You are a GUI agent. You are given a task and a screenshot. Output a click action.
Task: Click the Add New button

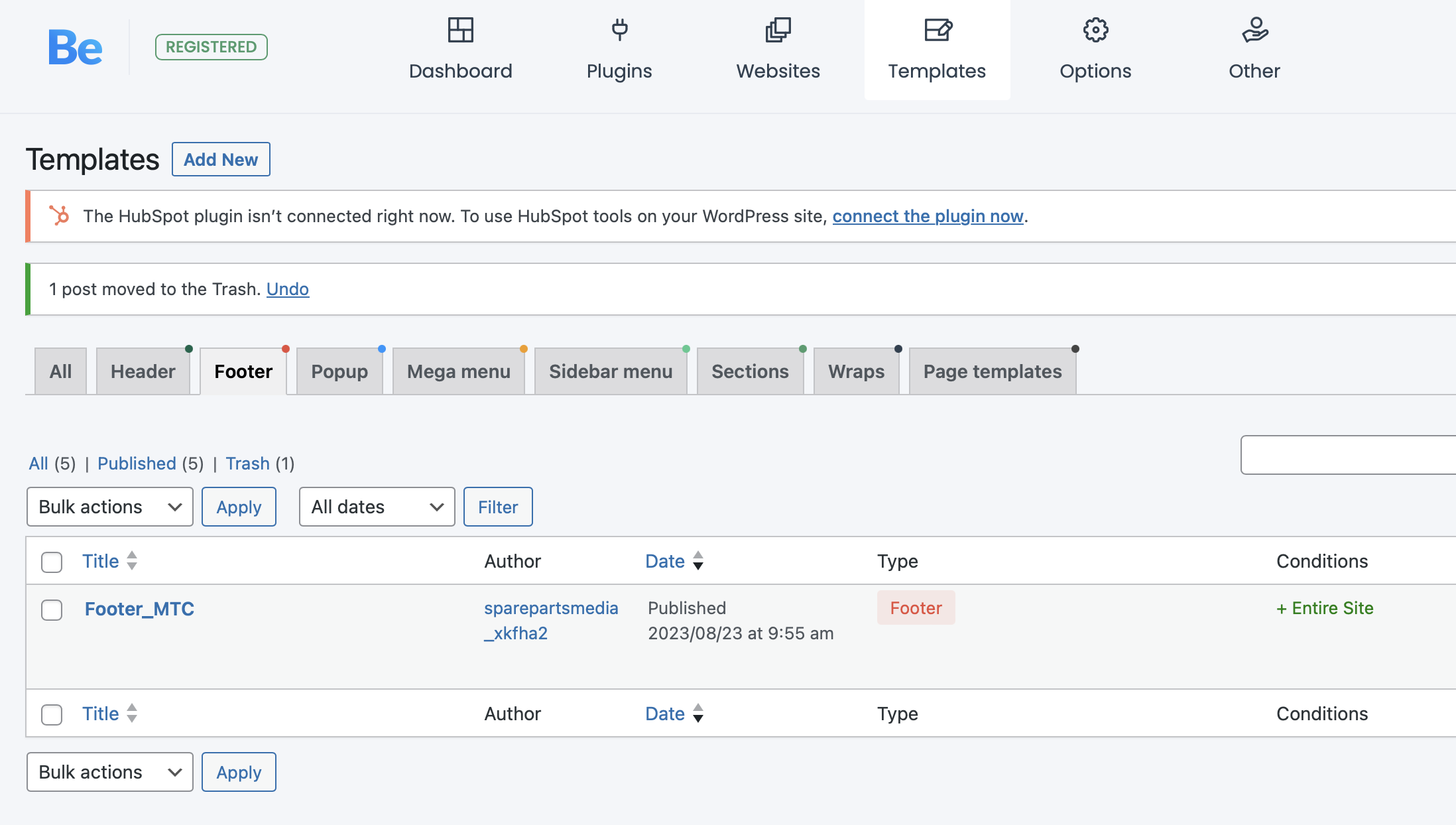pos(219,159)
